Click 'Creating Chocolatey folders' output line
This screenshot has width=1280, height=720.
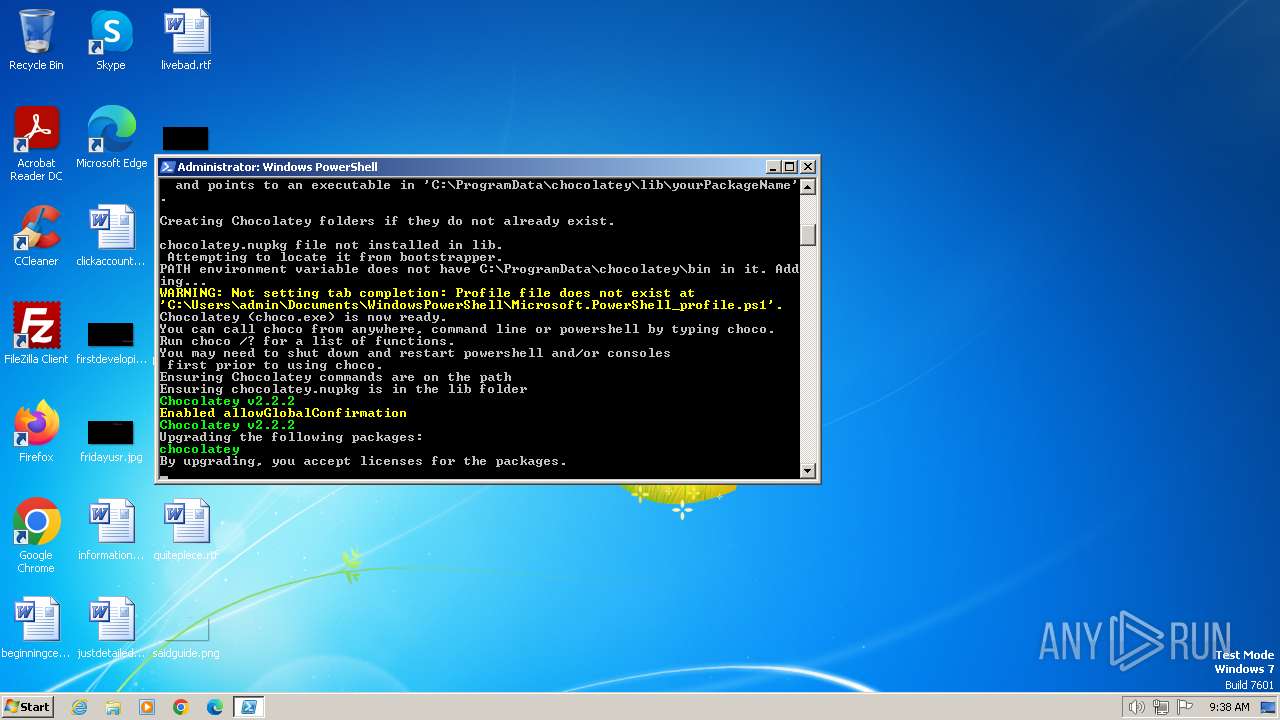[387, 221]
